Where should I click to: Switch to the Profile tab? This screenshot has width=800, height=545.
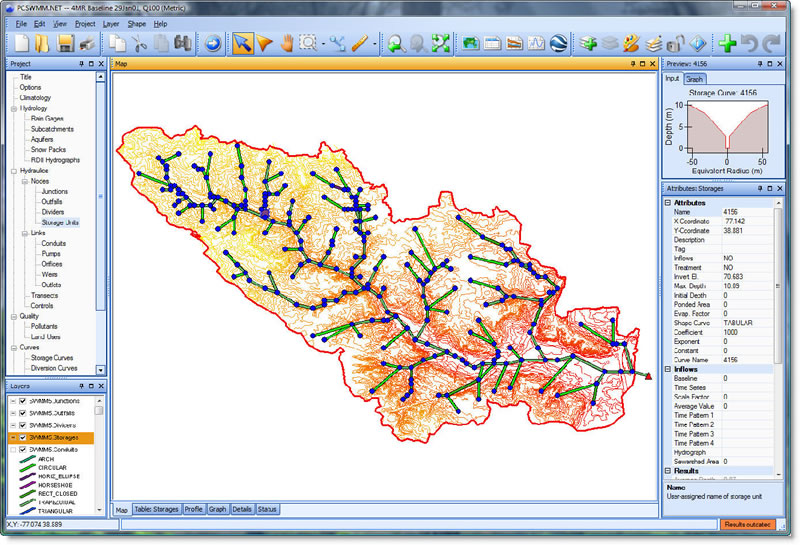pyautogui.click(x=193, y=509)
